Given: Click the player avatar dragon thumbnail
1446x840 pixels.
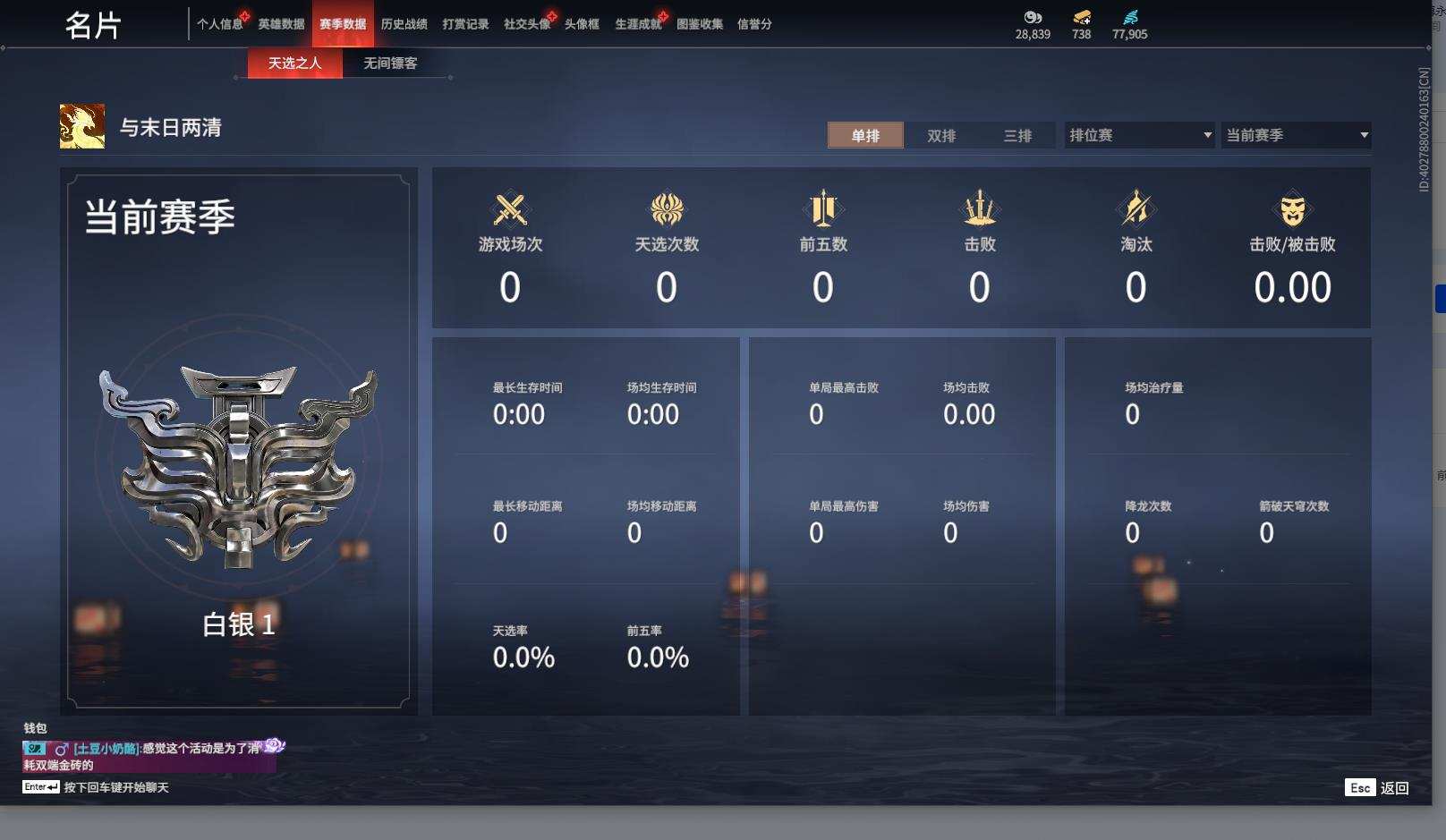Looking at the screenshot, I should click(82, 126).
